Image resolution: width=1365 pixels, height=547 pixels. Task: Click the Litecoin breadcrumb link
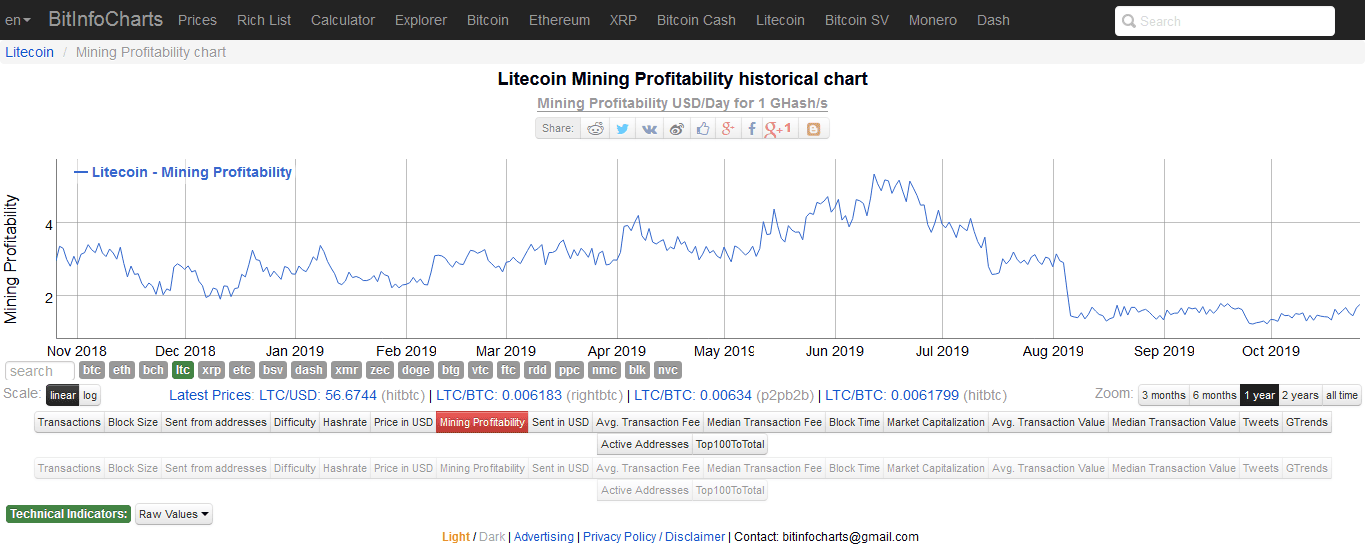pos(30,52)
